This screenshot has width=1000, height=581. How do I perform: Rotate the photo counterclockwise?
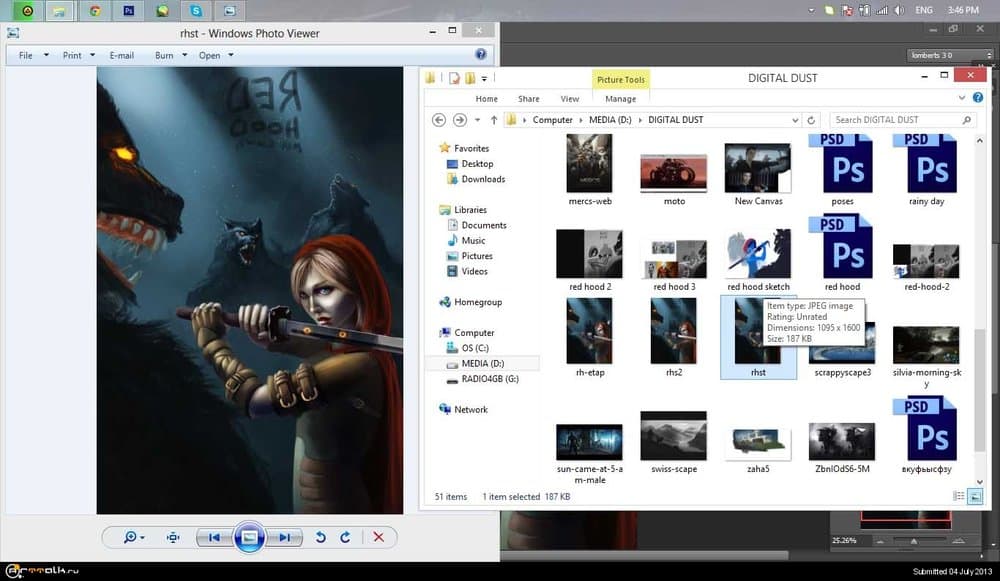coord(321,538)
